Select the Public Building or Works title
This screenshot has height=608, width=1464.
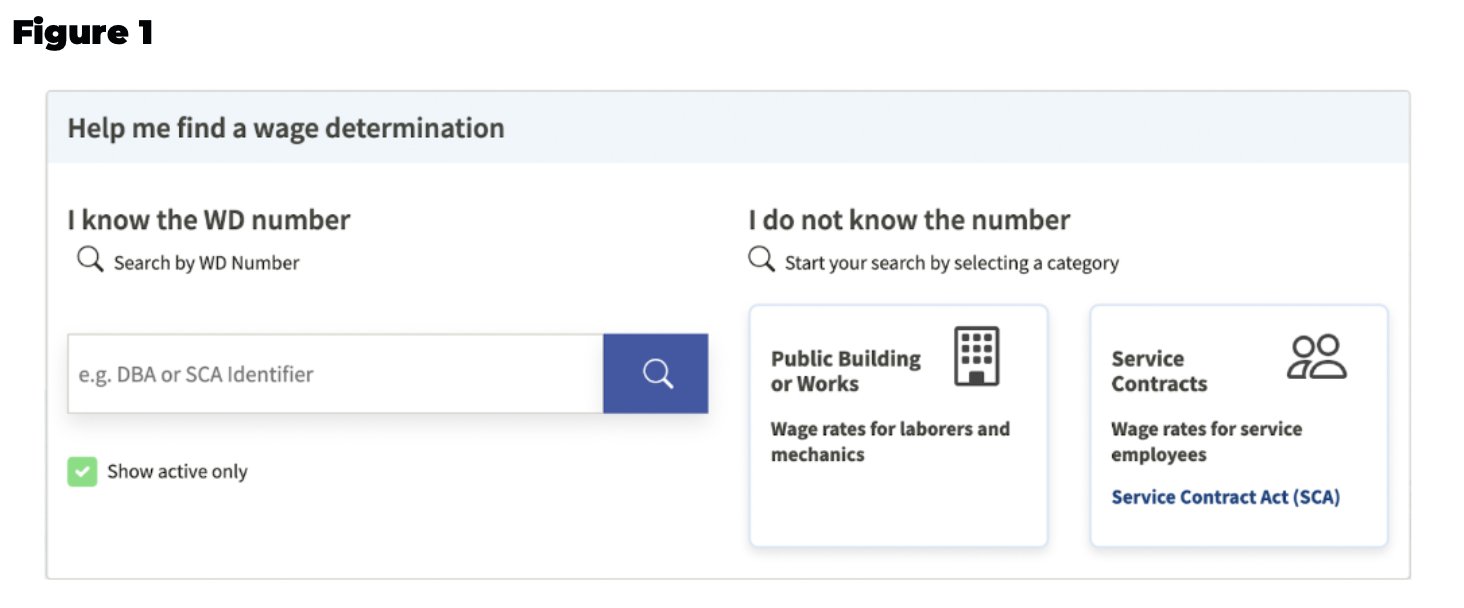pyautogui.click(x=845, y=371)
